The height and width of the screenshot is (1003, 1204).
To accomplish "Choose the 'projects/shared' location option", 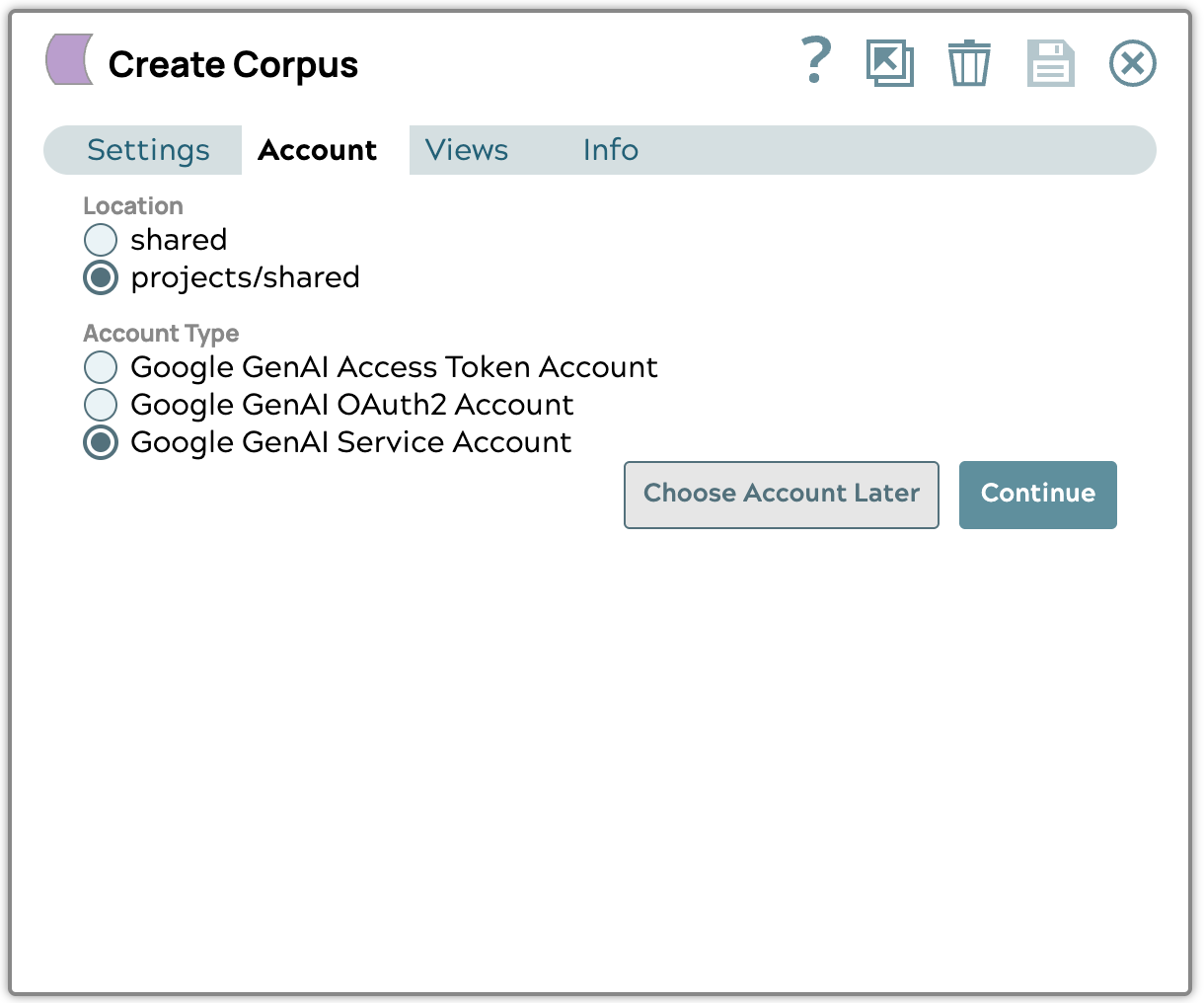I will point(101,277).
